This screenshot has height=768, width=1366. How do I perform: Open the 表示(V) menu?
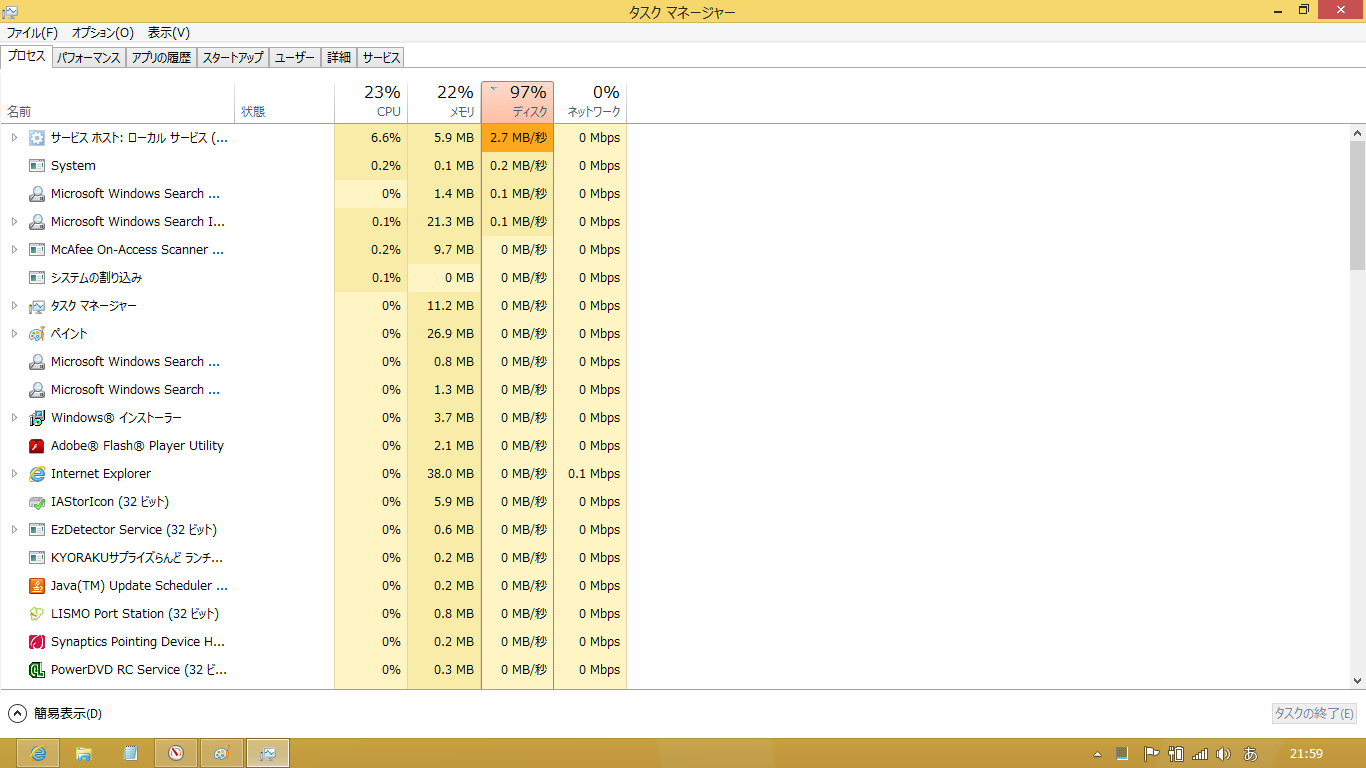click(169, 33)
